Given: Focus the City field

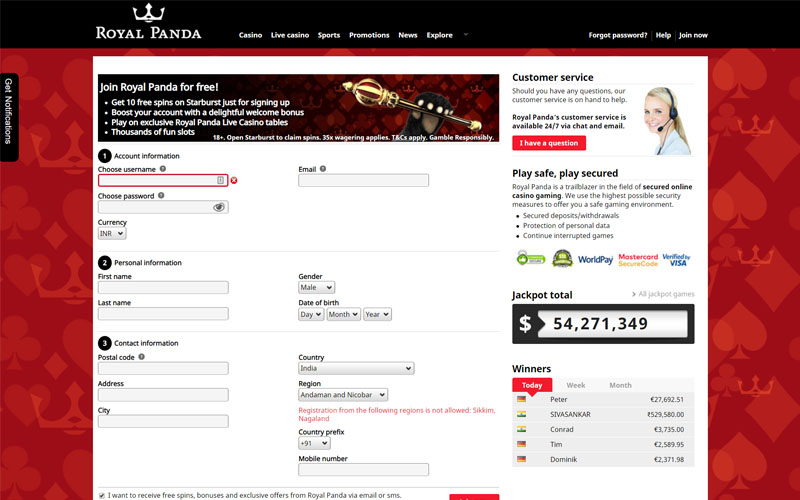Looking at the screenshot, I should click(163, 421).
